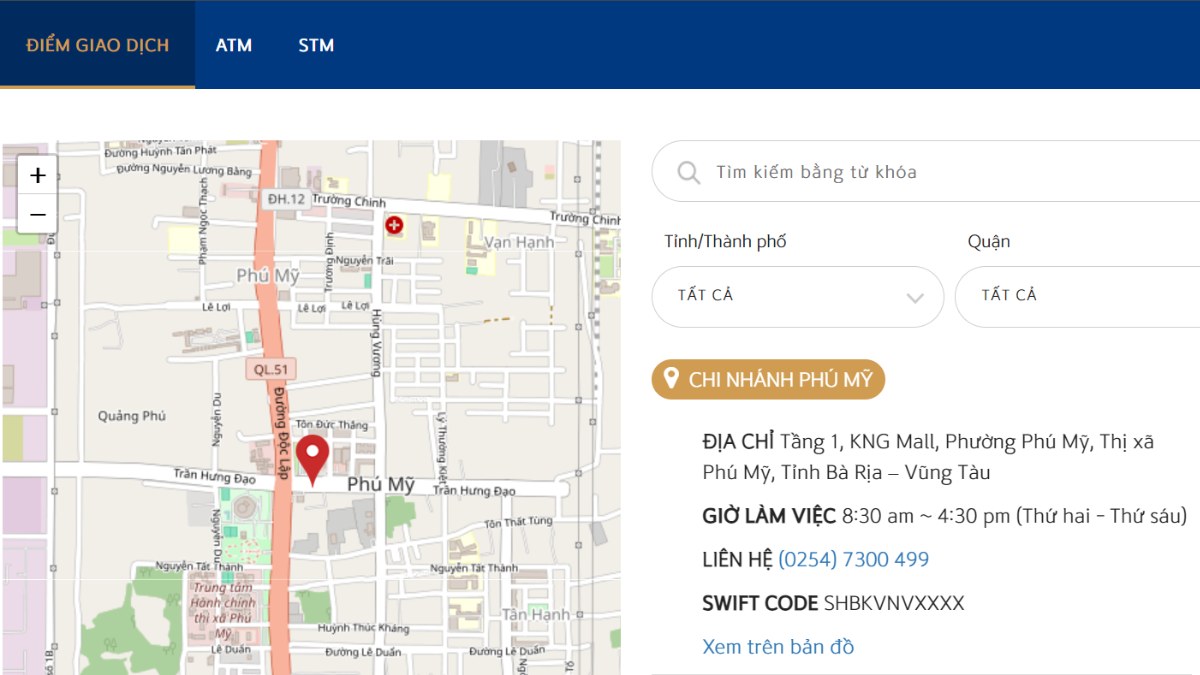The width and height of the screenshot is (1200, 675).
Task: Click the ĐH.12 road shield on map
Action: pos(285,199)
